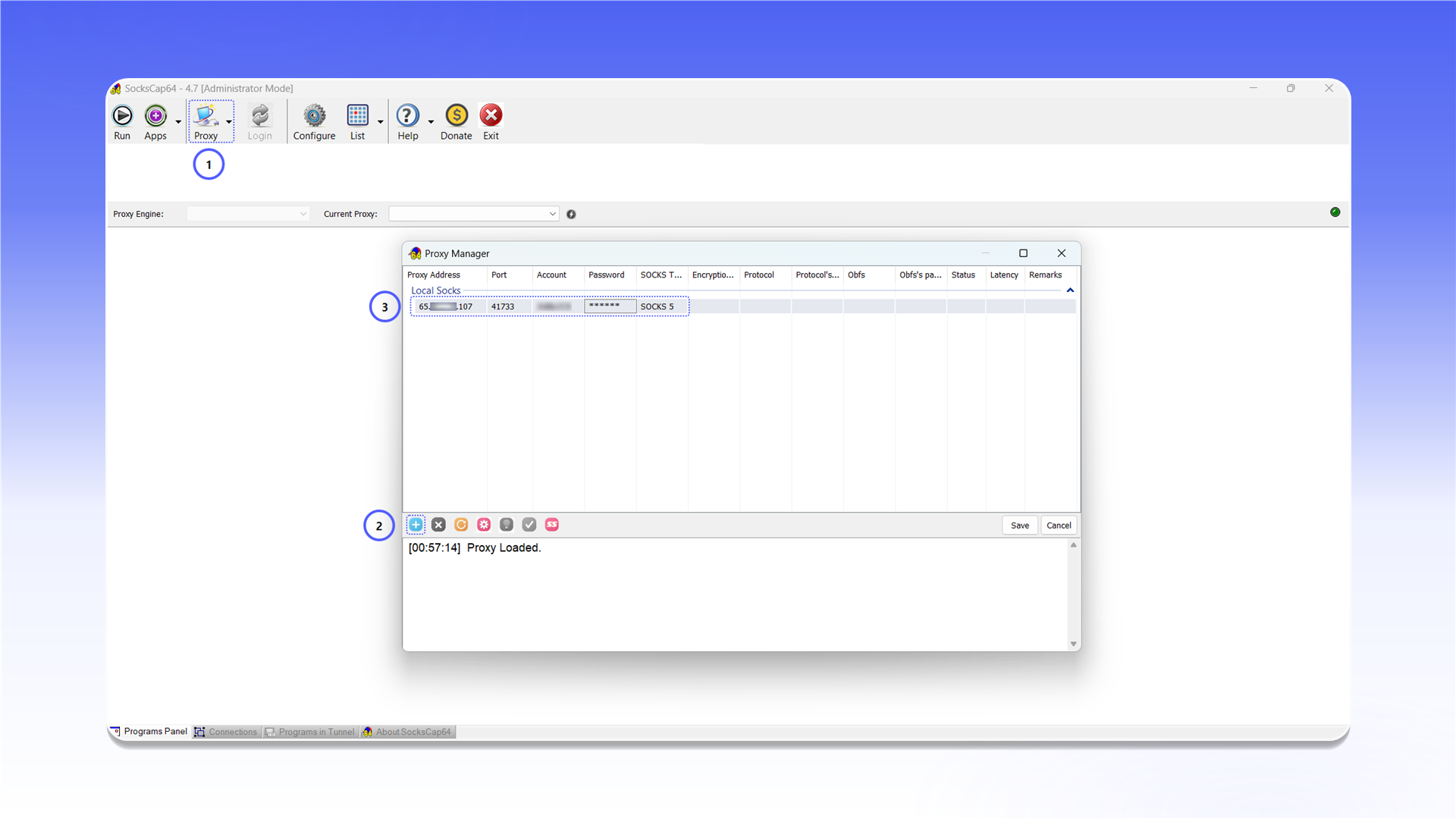Expand the Apps dropdown arrow

click(x=178, y=122)
